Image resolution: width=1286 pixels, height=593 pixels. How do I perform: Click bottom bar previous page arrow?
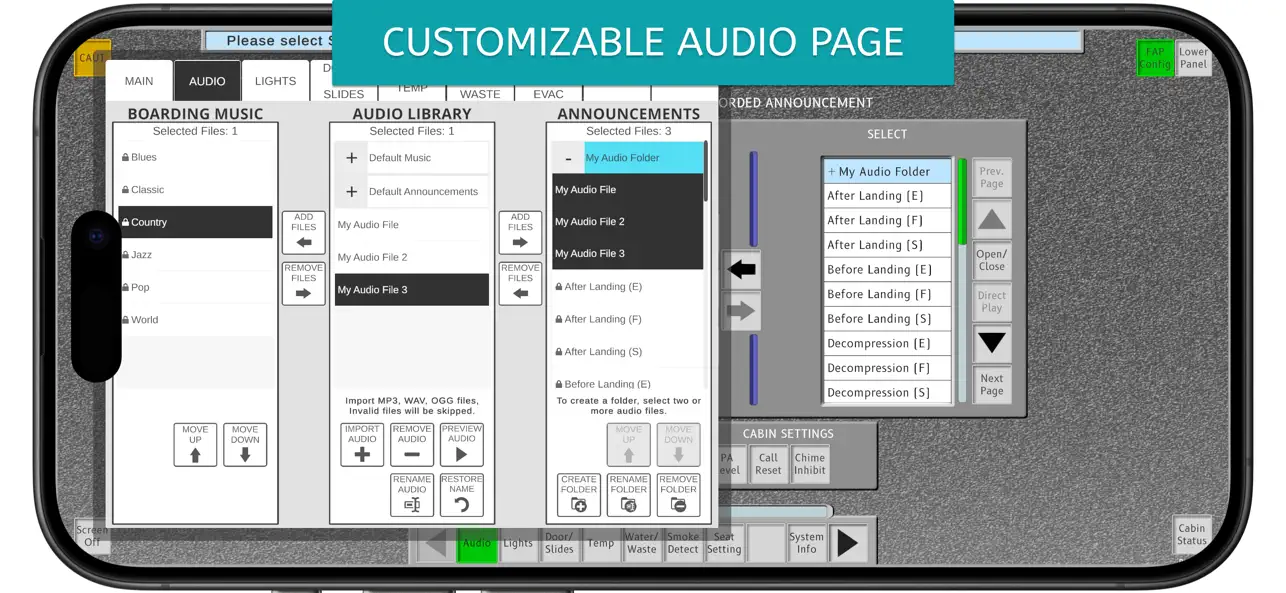(x=435, y=543)
